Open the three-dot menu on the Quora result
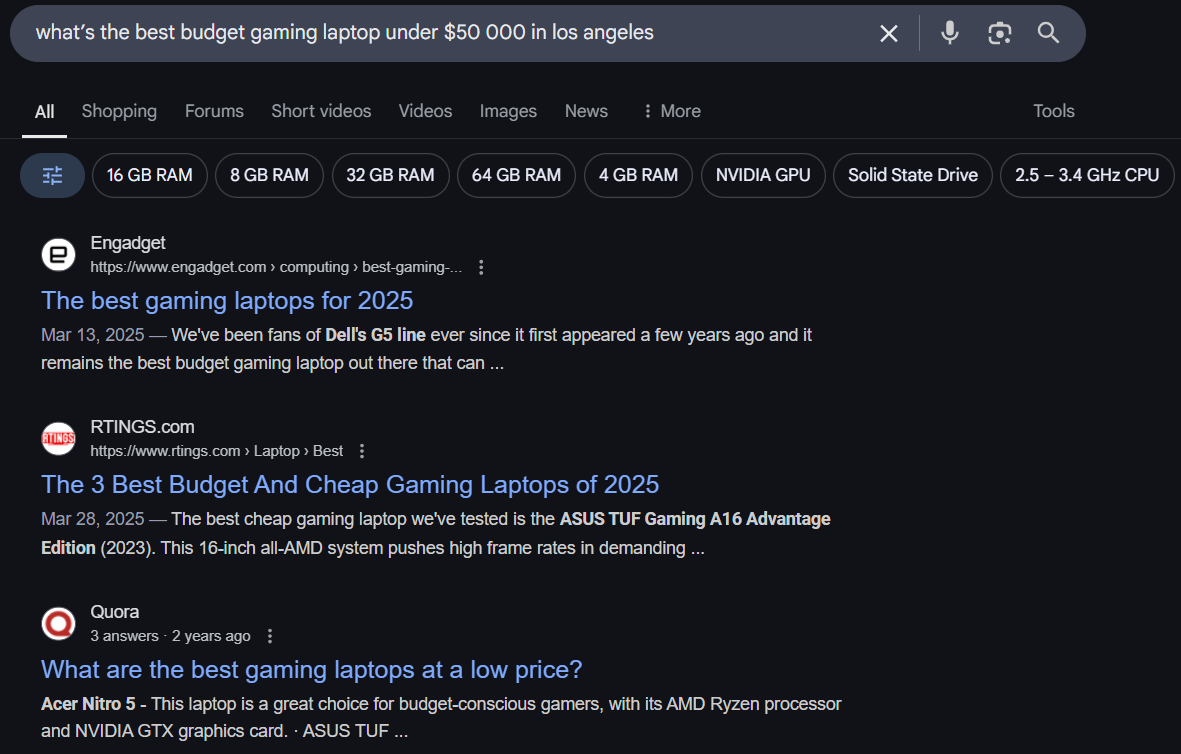 pyautogui.click(x=269, y=635)
